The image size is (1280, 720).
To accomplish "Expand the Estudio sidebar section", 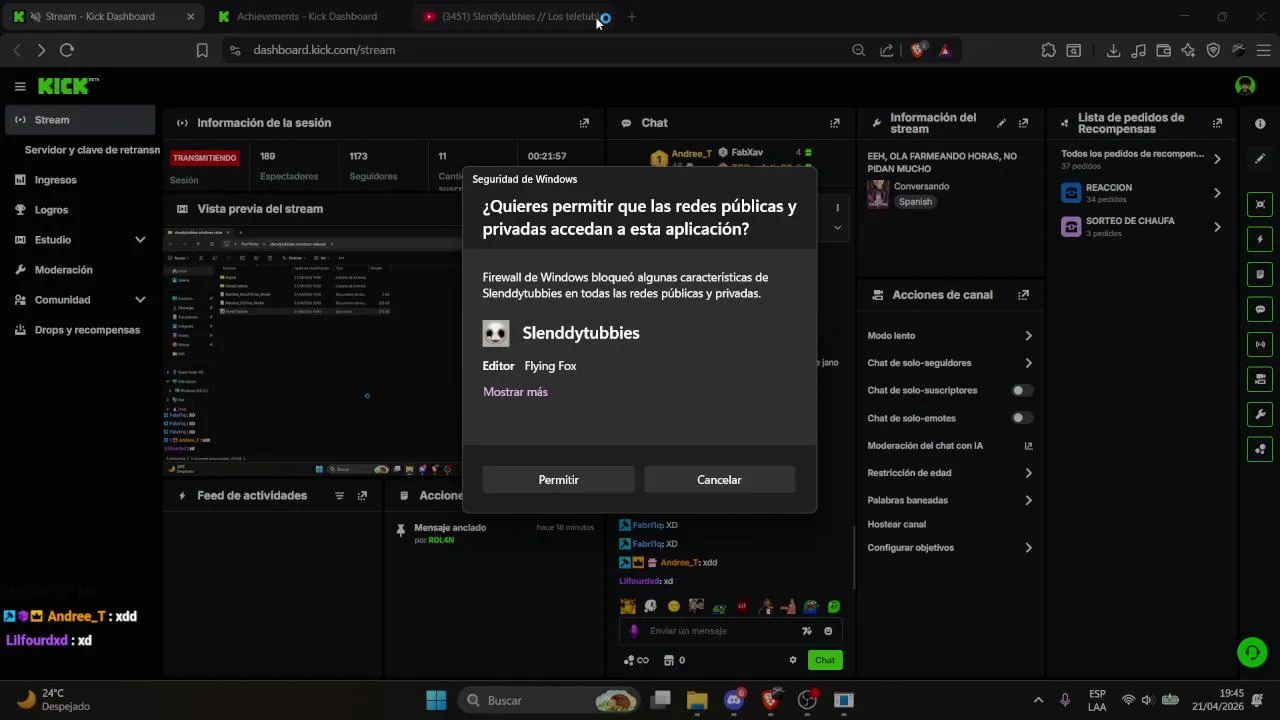I will tap(80, 240).
